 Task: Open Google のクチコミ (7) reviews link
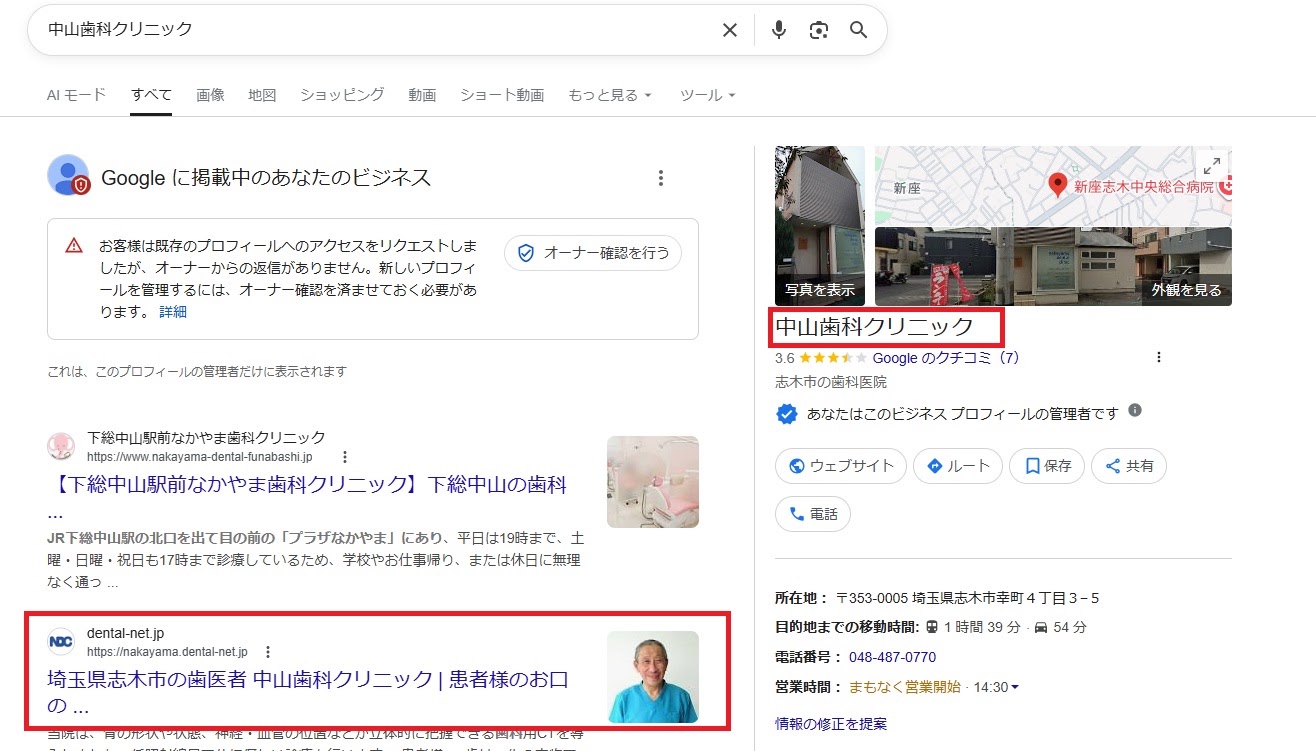coord(946,357)
